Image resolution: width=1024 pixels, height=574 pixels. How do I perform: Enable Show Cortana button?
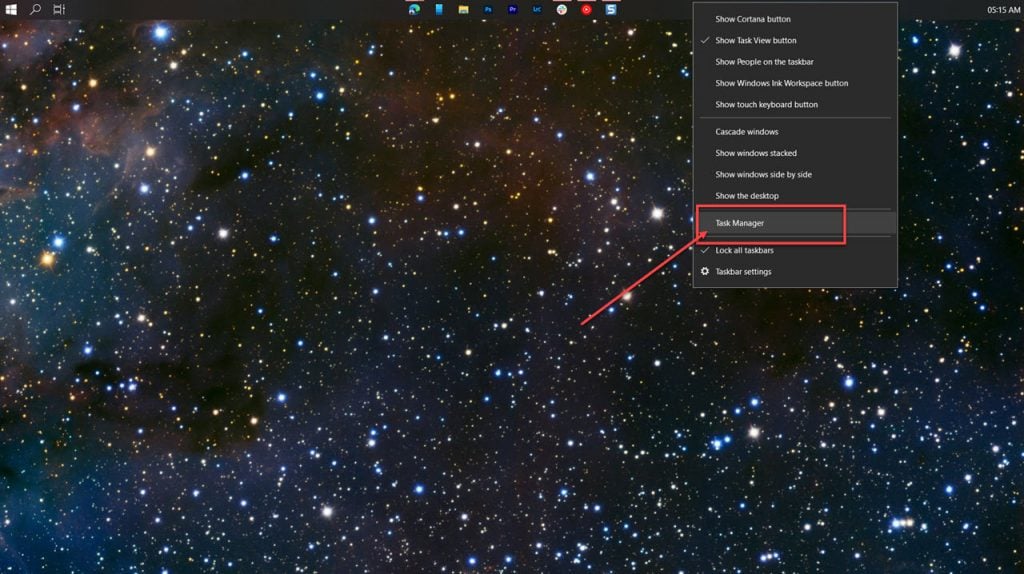point(795,19)
